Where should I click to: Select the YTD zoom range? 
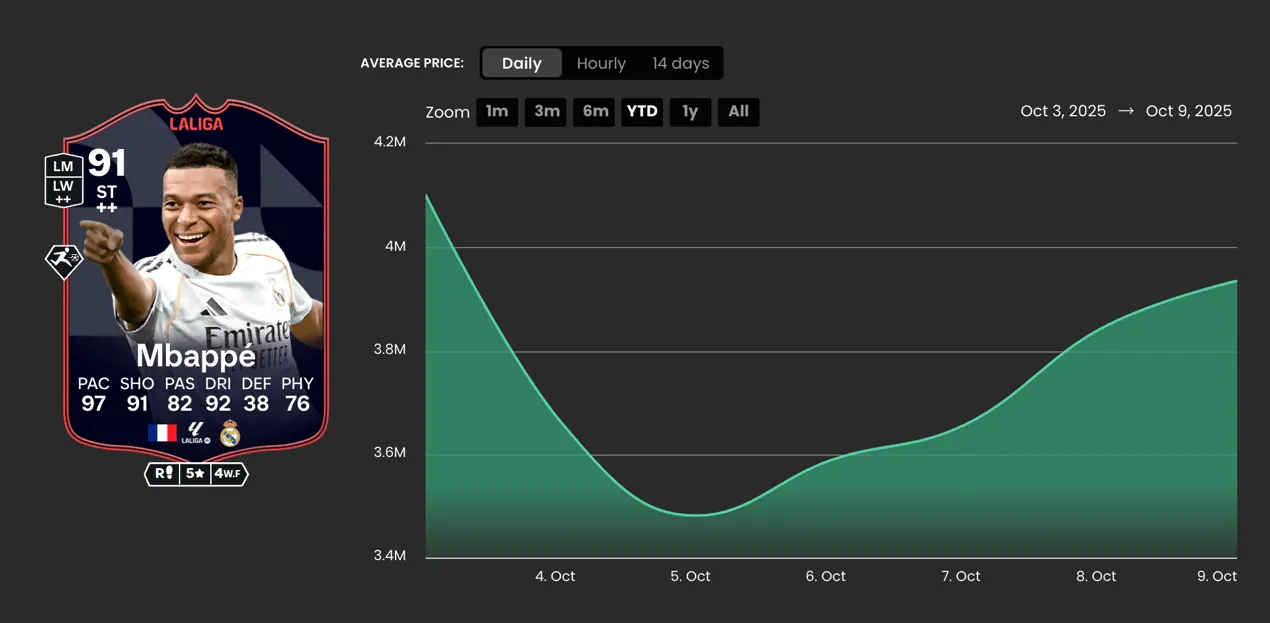tap(642, 111)
